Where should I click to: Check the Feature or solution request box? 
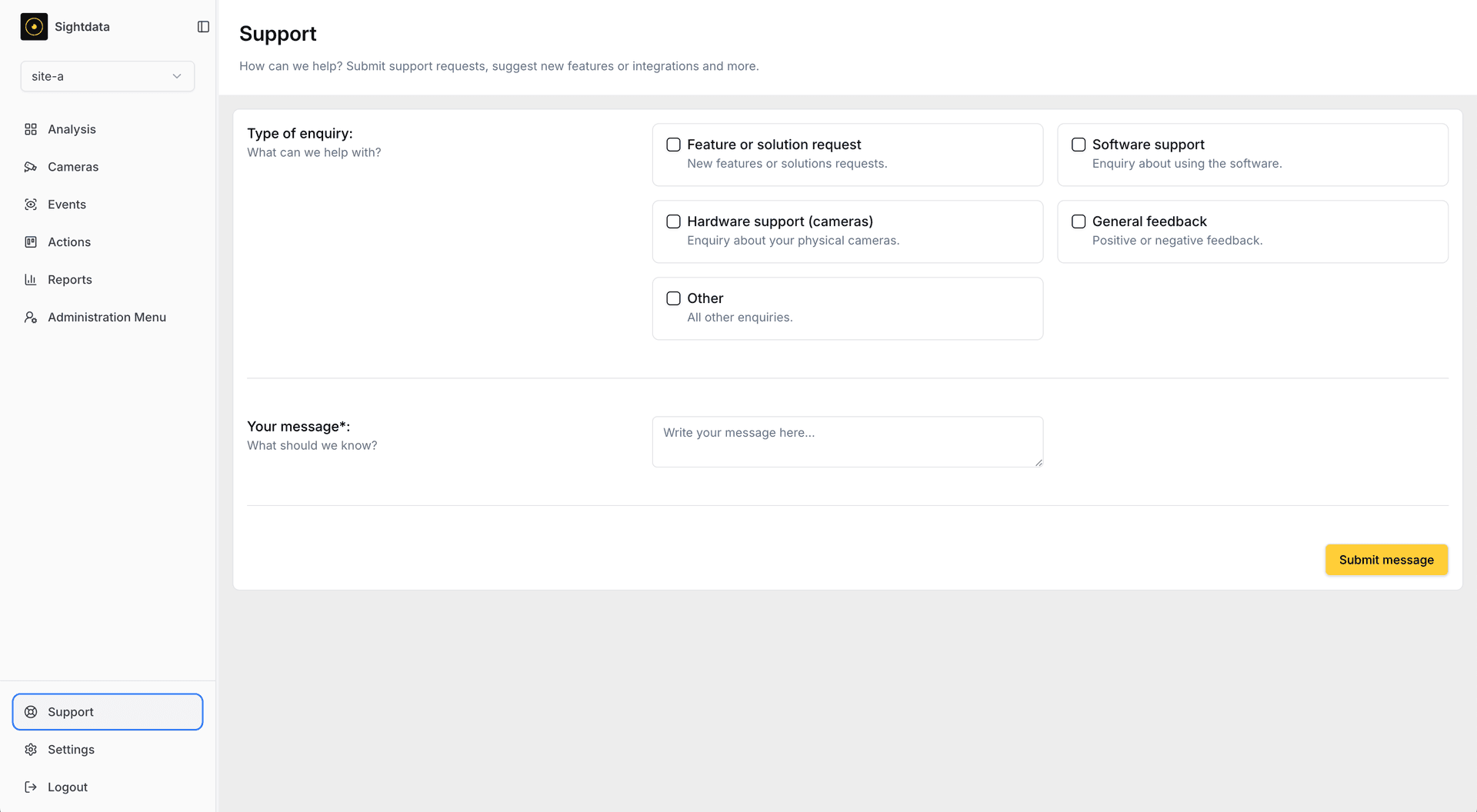click(x=673, y=145)
